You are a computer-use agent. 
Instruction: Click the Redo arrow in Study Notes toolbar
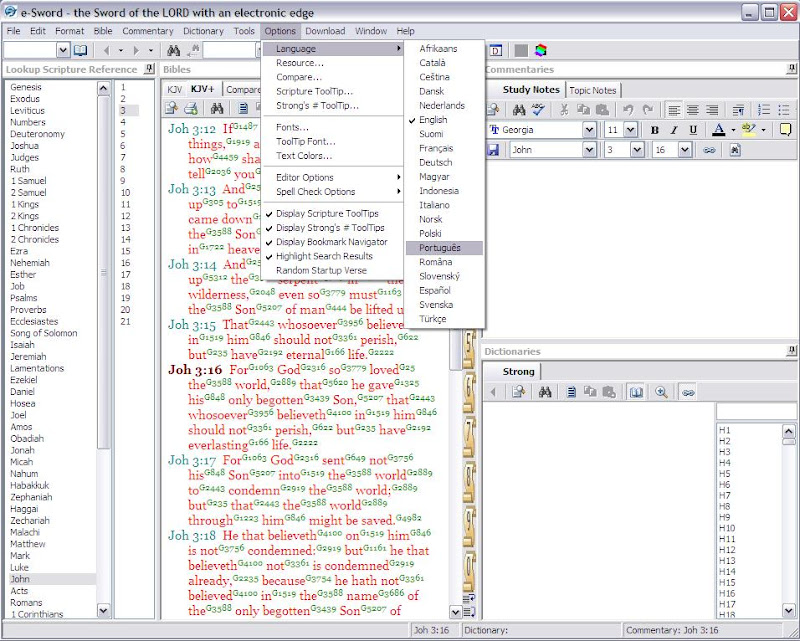click(647, 109)
